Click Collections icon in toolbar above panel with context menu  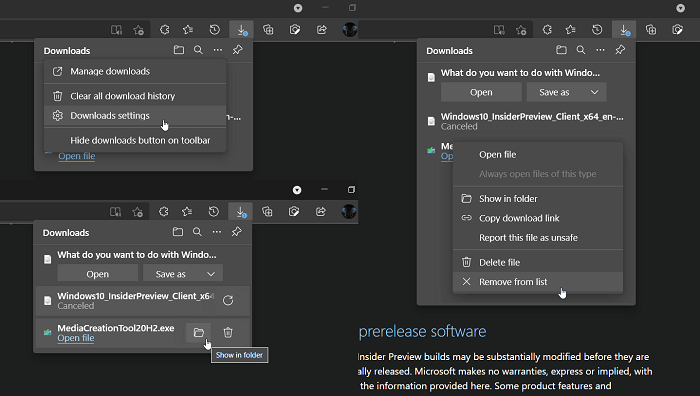[651, 30]
